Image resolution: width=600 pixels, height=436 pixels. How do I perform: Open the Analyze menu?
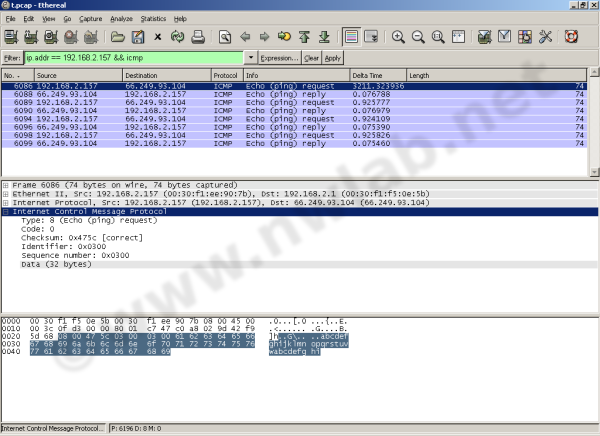[121, 19]
